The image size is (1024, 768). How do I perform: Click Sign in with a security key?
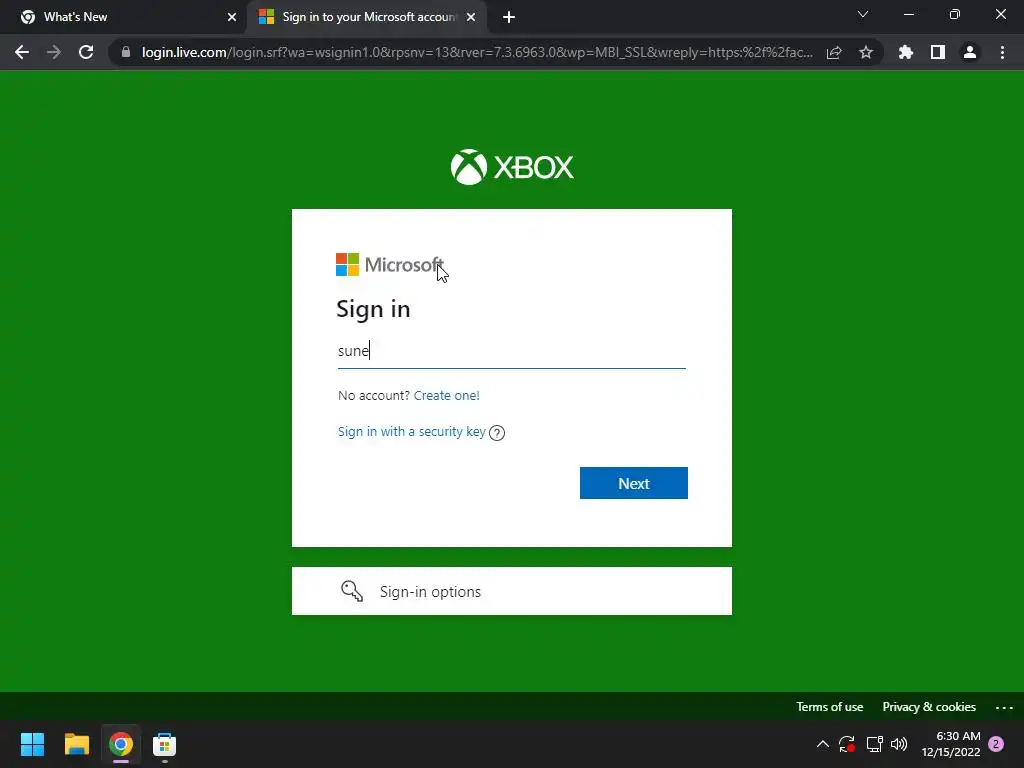[x=411, y=432]
